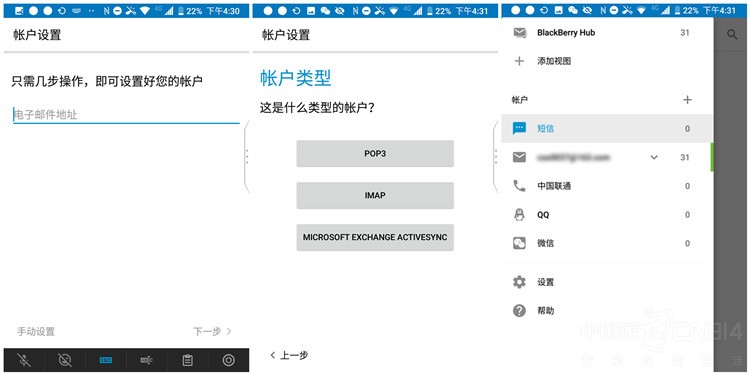Select 添加视图 add view entry
Image resolution: width=750 pixels, height=375 pixels.
[554, 61]
